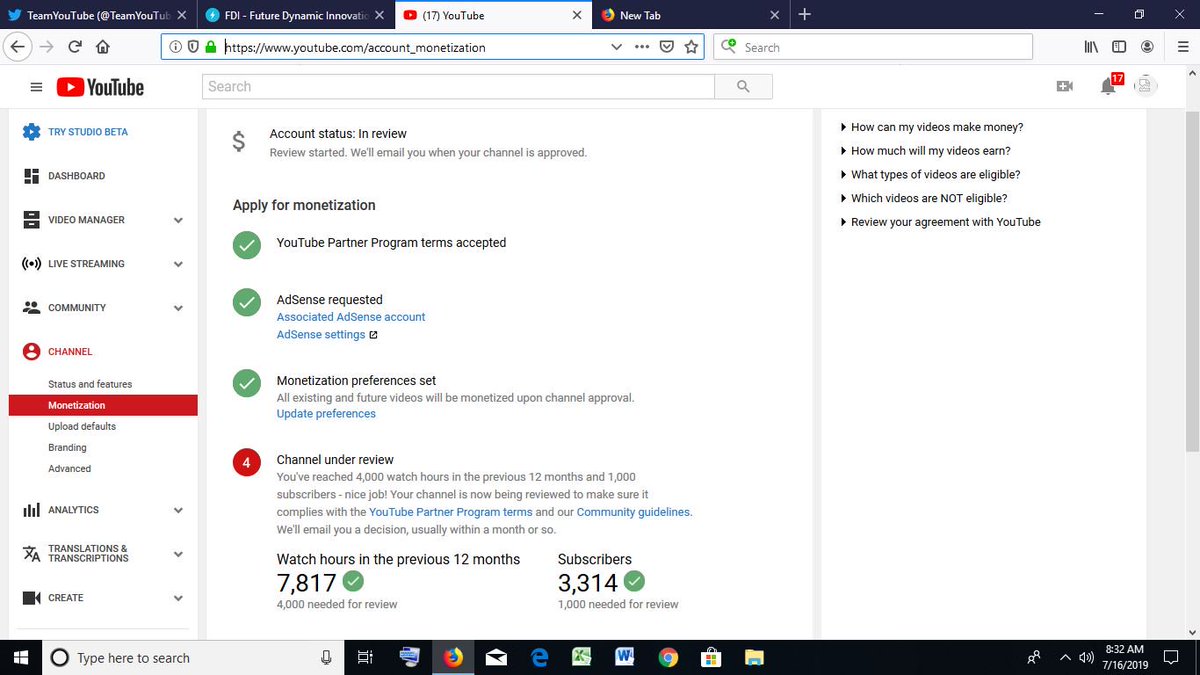Expand the Create section
The image size is (1200, 675).
[178, 598]
